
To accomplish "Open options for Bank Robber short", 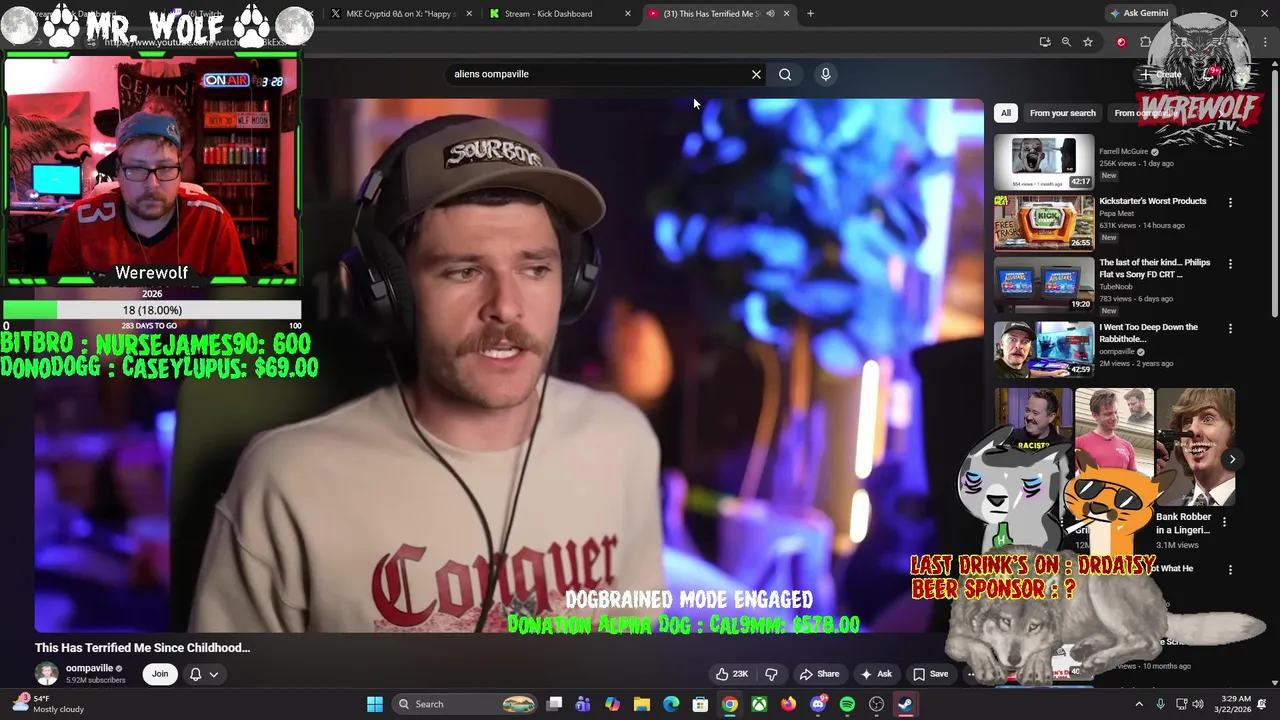I will point(1224,522).
